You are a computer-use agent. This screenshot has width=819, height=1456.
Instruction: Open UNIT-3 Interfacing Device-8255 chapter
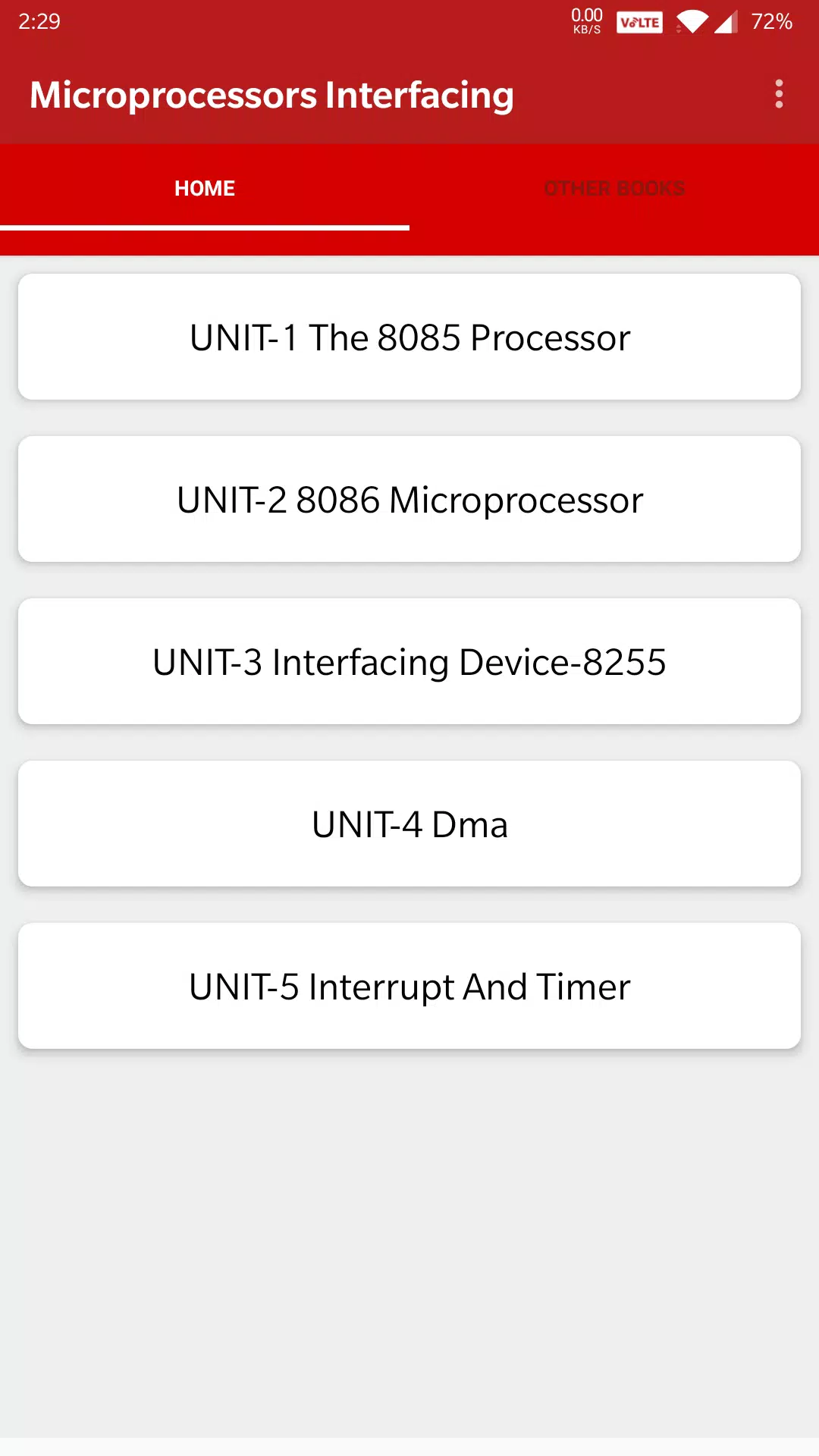coord(409,662)
